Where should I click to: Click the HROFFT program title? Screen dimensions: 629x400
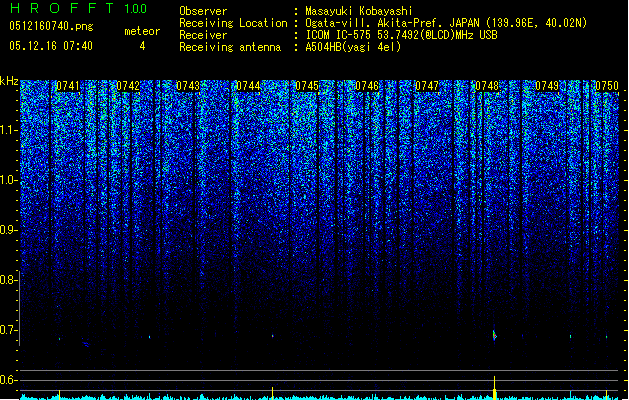[62, 8]
